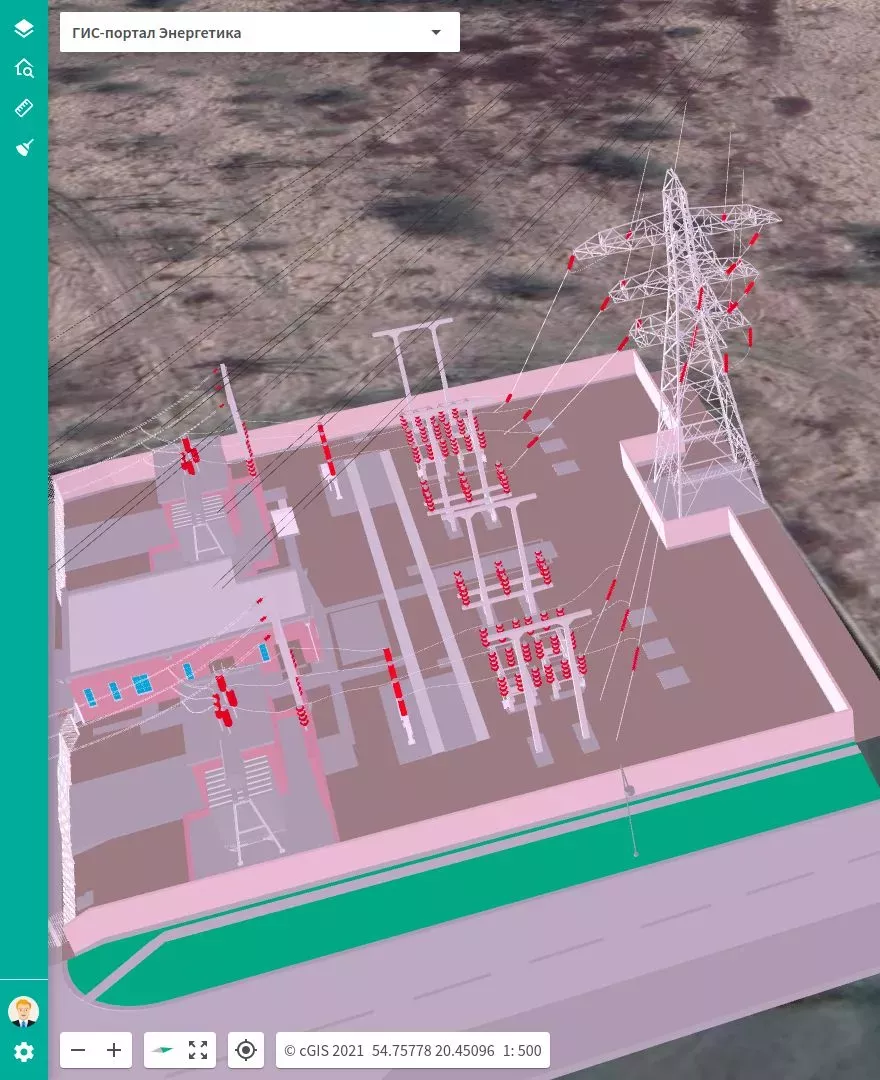Activate the ruler measurement tool
This screenshot has height=1080, width=880.
(23, 106)
